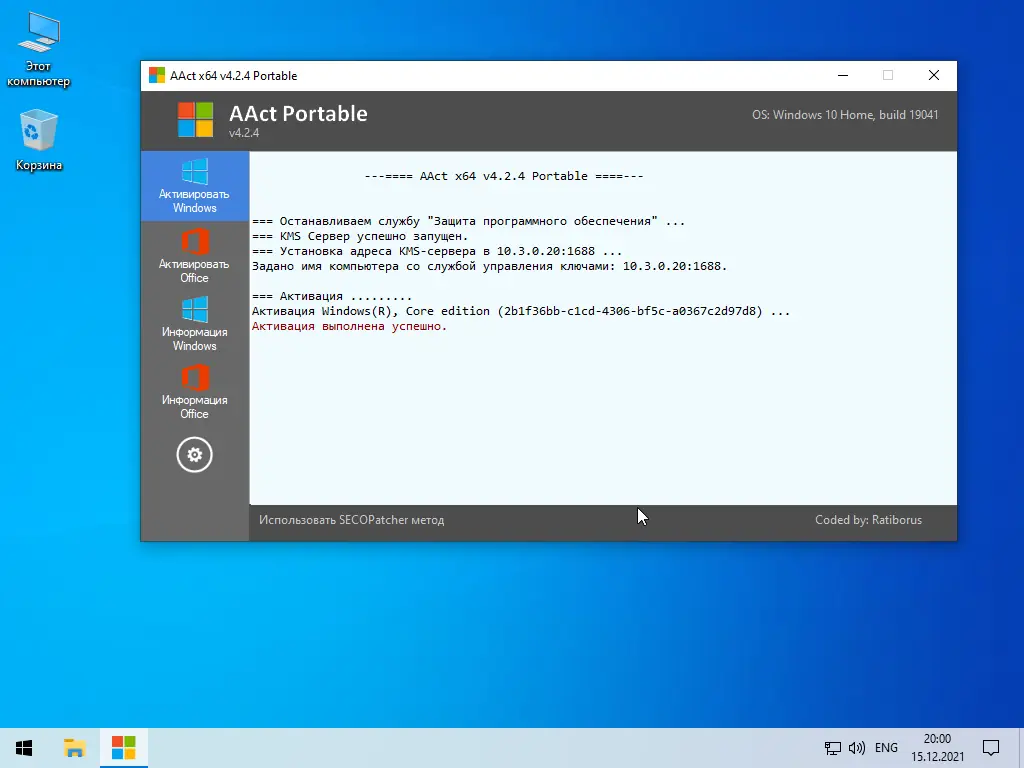Click the small AAct icon in the title bar
1024x768 pixels.
[156, 75]
